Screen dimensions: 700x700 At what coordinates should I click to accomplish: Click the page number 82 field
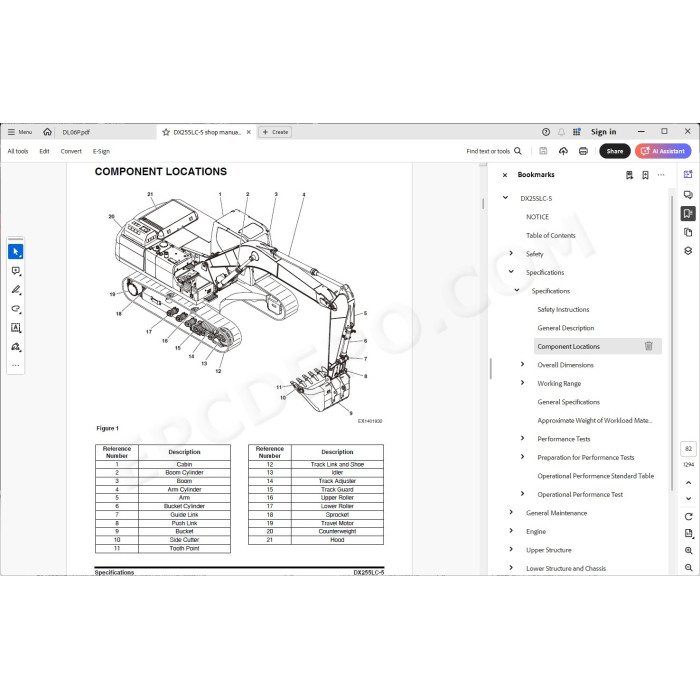point(688,449)
